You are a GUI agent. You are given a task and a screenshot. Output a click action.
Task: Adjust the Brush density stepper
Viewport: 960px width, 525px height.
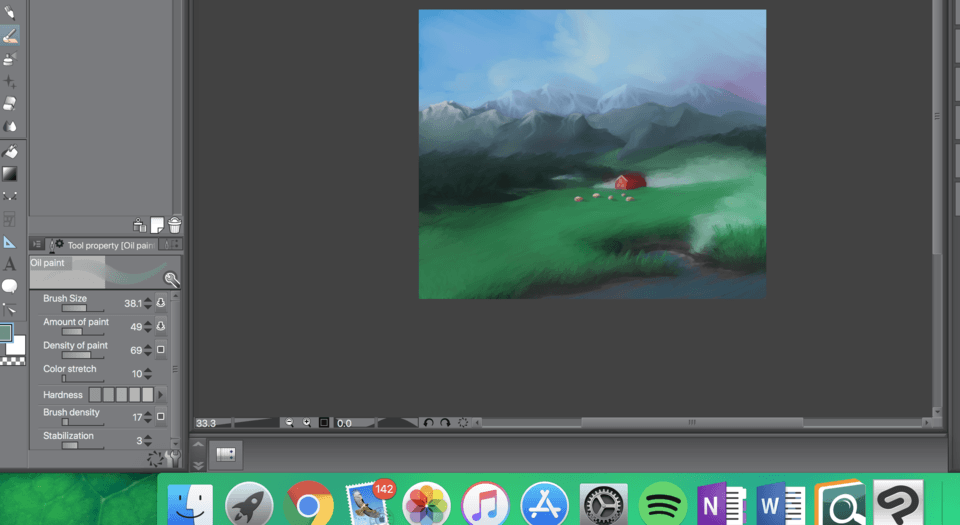148,417
